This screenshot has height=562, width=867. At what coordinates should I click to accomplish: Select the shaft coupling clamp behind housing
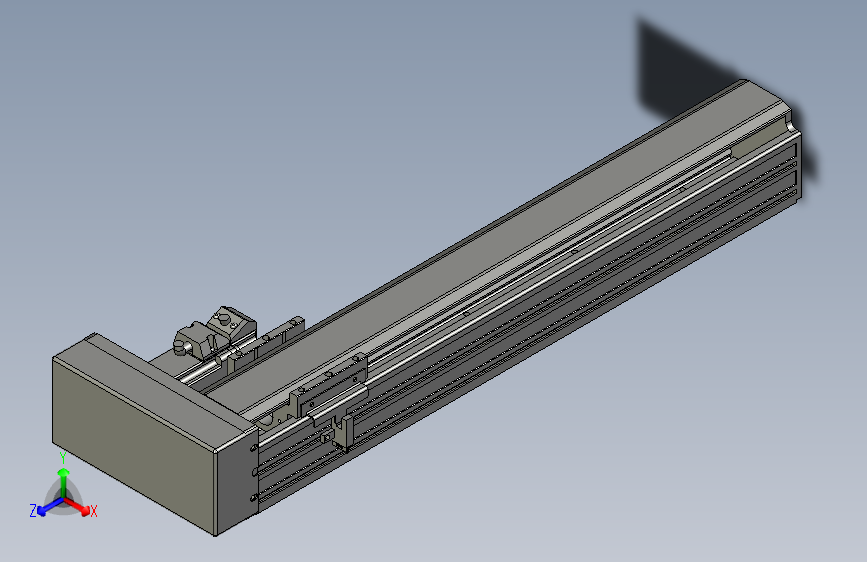pyautogui.click(x=215, y=332)
